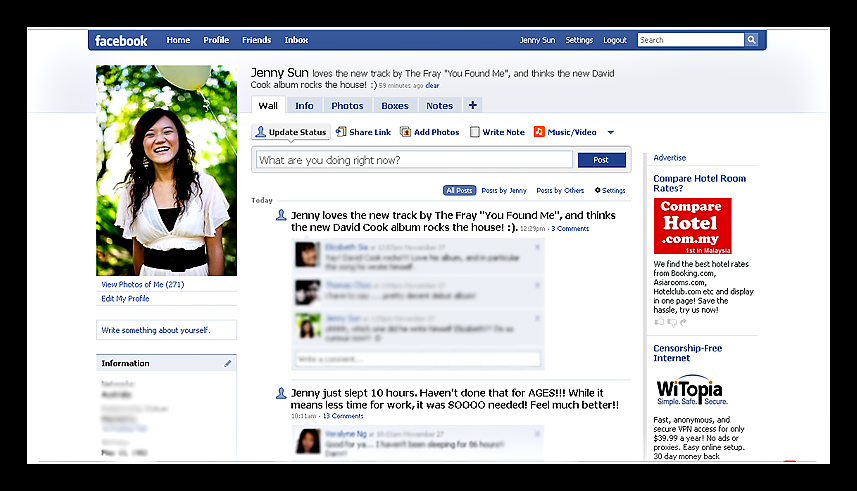The width and height of the screenshot is (857, 491).
Task: Click Logout
Action: [615, 40]
